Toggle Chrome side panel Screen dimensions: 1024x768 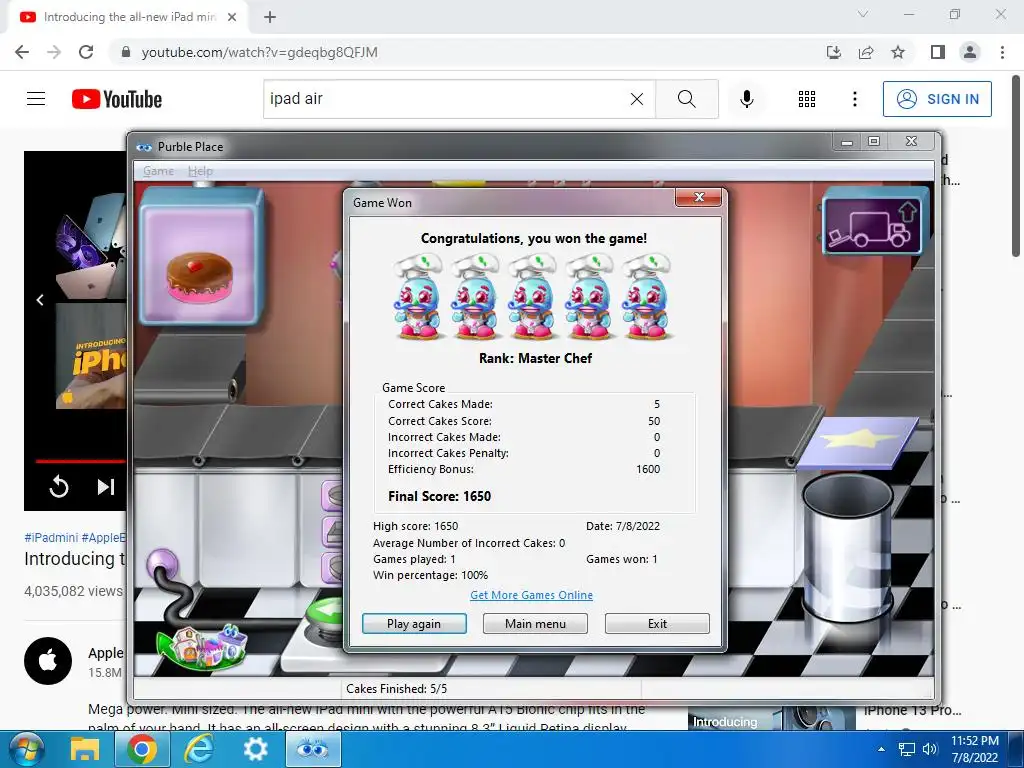pyautogui.click(x=938, y=52)
